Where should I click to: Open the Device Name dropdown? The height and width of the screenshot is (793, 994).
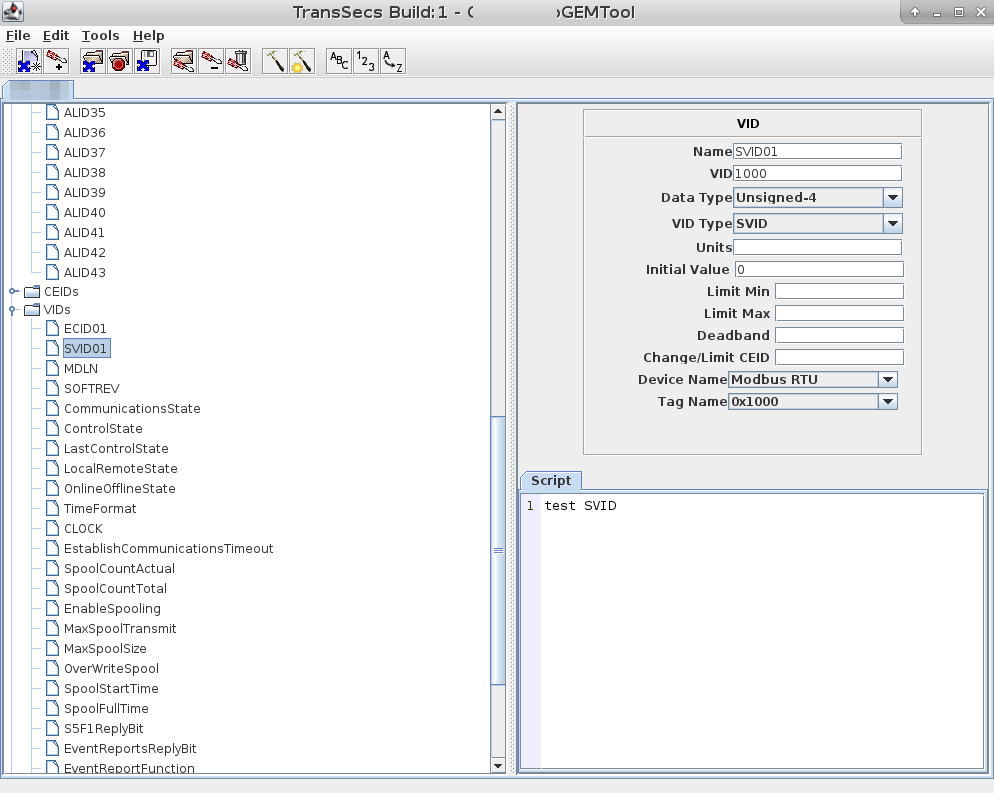[x=887, y=380]
